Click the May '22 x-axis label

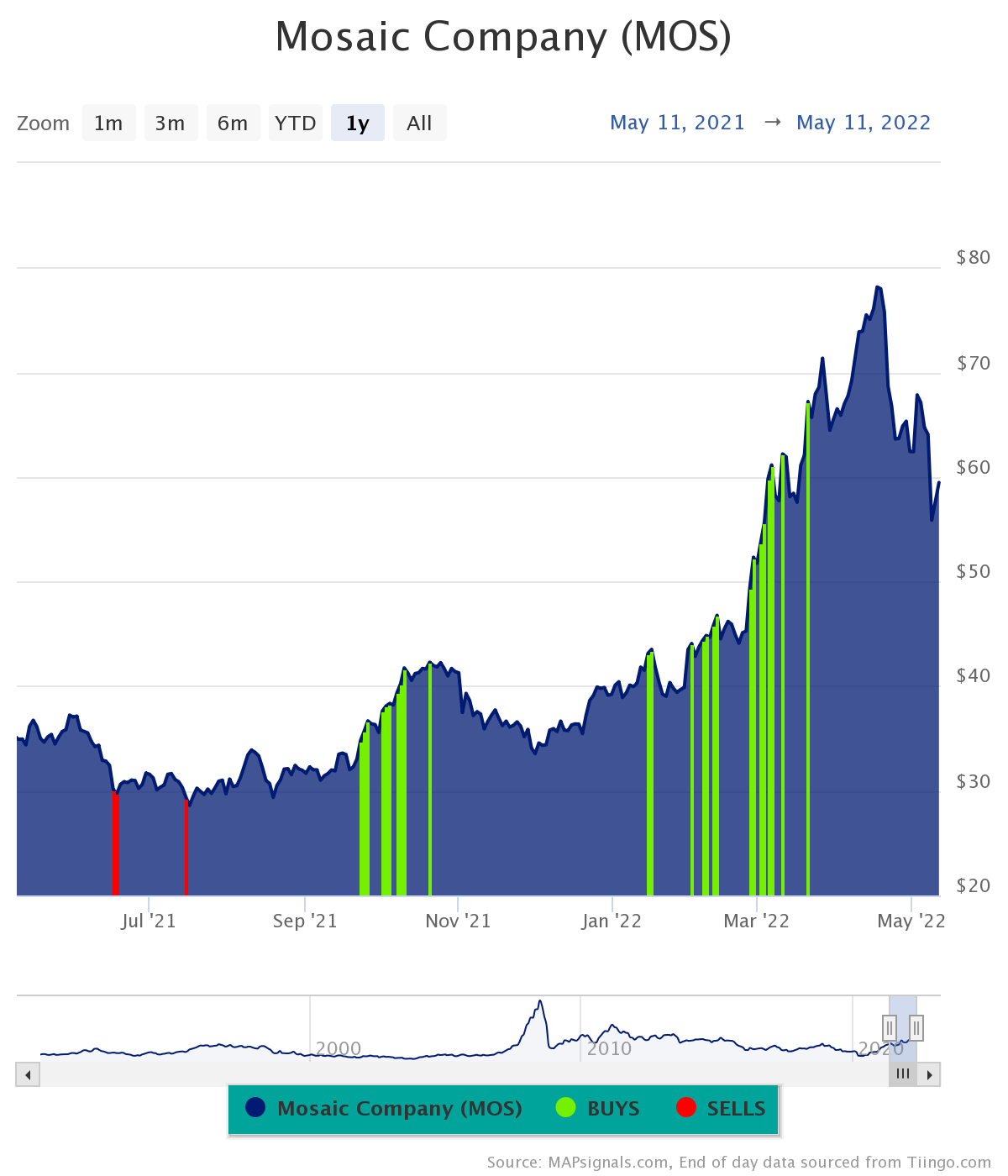point(911,921)
